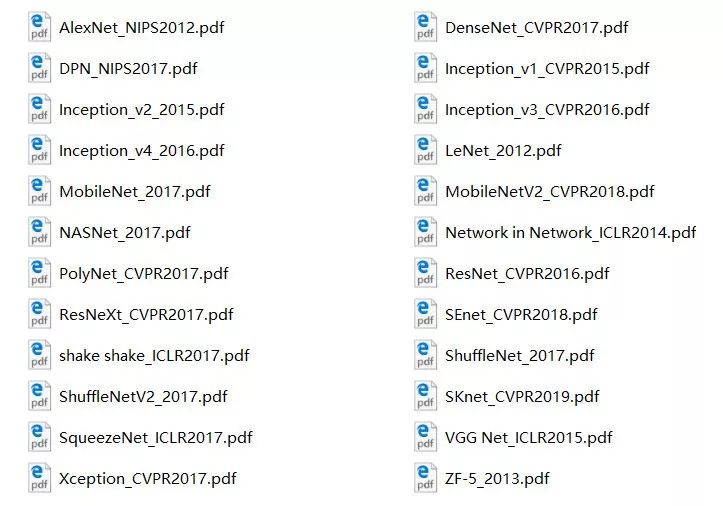Select the file name Inception_v1_CVPR2015.pdf
This screenshot has width=723, height=506.
[x=547, y=69]
